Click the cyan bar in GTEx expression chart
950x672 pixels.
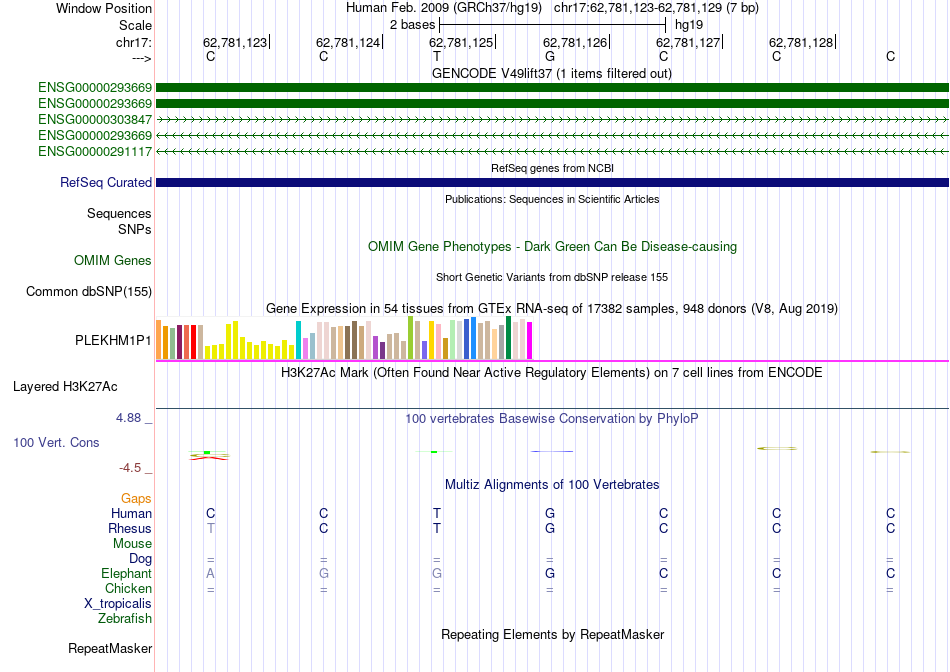[298, 340]
